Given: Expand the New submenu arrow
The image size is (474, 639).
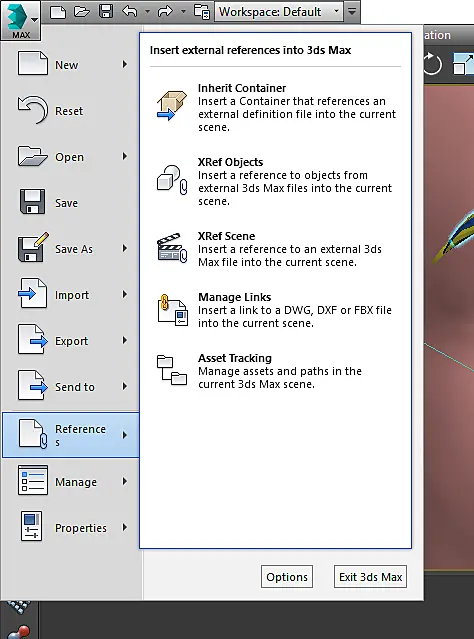Looking at the screenshot, I should 125,64.
